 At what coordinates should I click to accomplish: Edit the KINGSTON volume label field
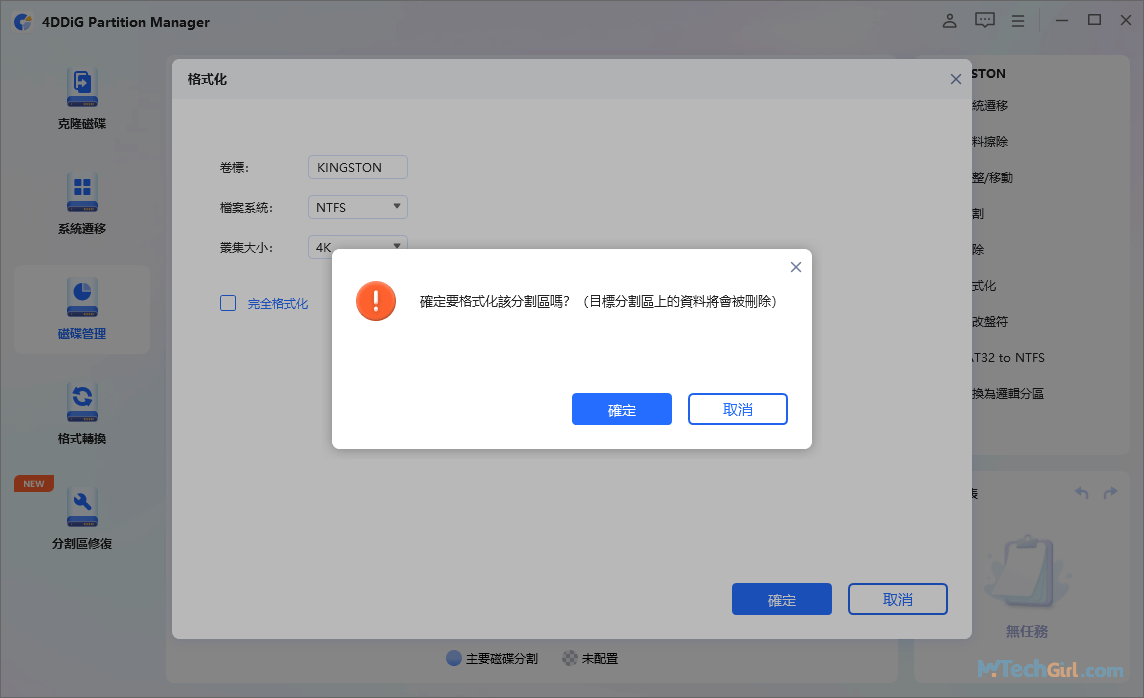pos(357,167)
